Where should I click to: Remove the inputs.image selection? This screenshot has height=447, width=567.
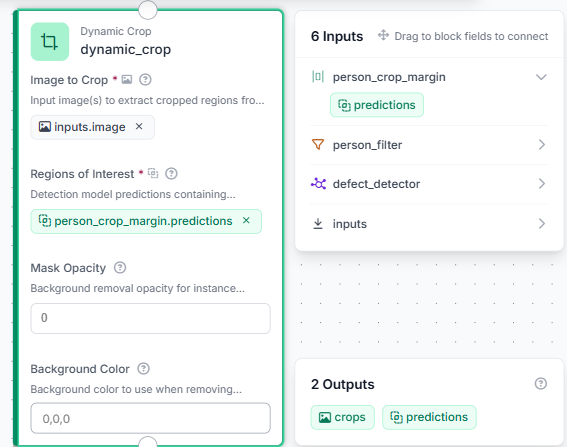click(x=139, y=126)
